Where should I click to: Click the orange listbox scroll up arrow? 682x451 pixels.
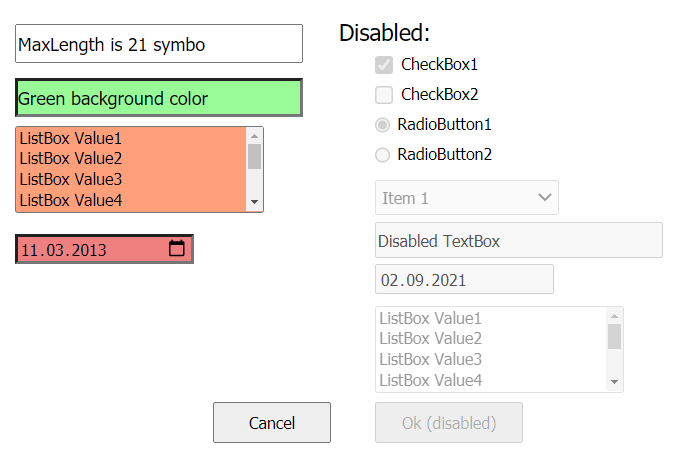click(x=255, y=135)
